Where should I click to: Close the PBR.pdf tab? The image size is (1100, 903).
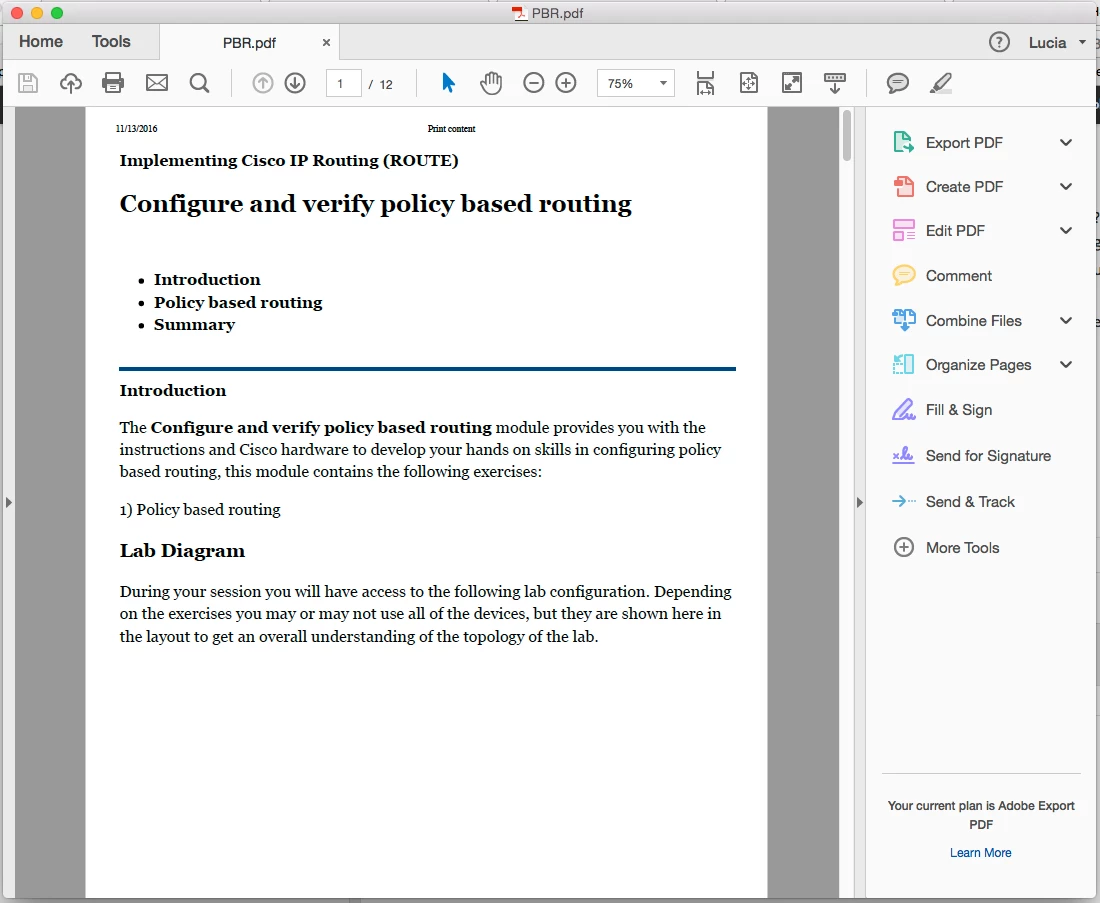(326, 43)
